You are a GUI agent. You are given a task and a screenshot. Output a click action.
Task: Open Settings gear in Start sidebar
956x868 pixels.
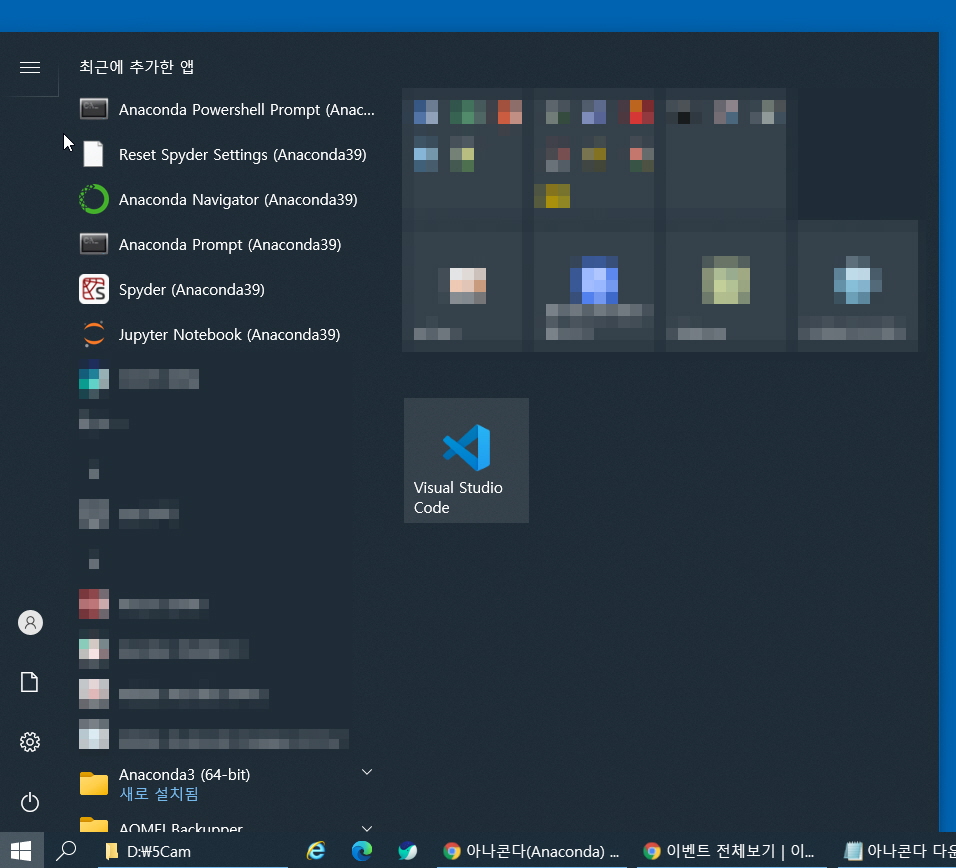[30, 742]
